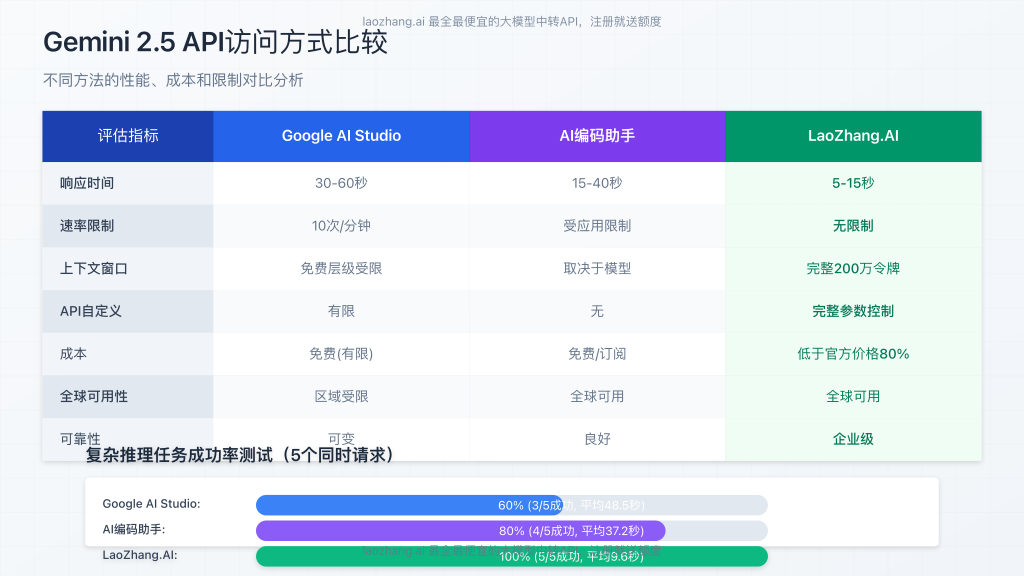Click the 无限制 cell
Viewport: 1024px width, 576px height.
853,226
